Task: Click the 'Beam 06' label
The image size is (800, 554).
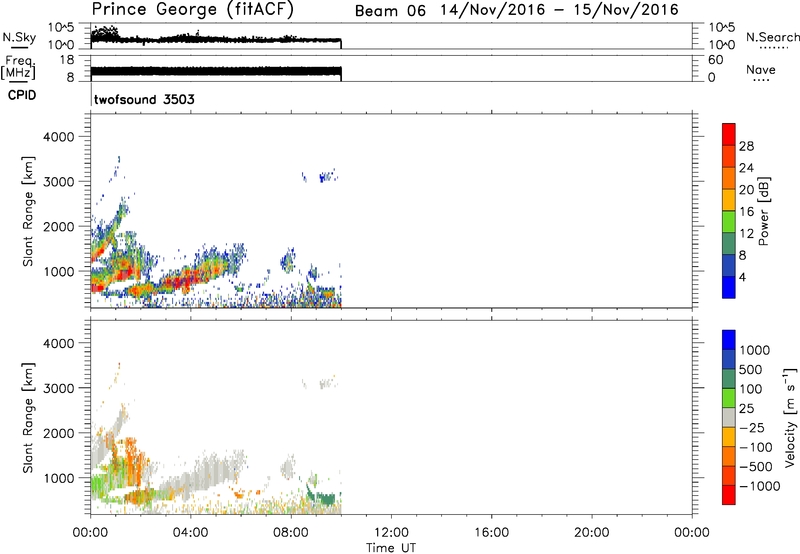Action: coord(390,11)
